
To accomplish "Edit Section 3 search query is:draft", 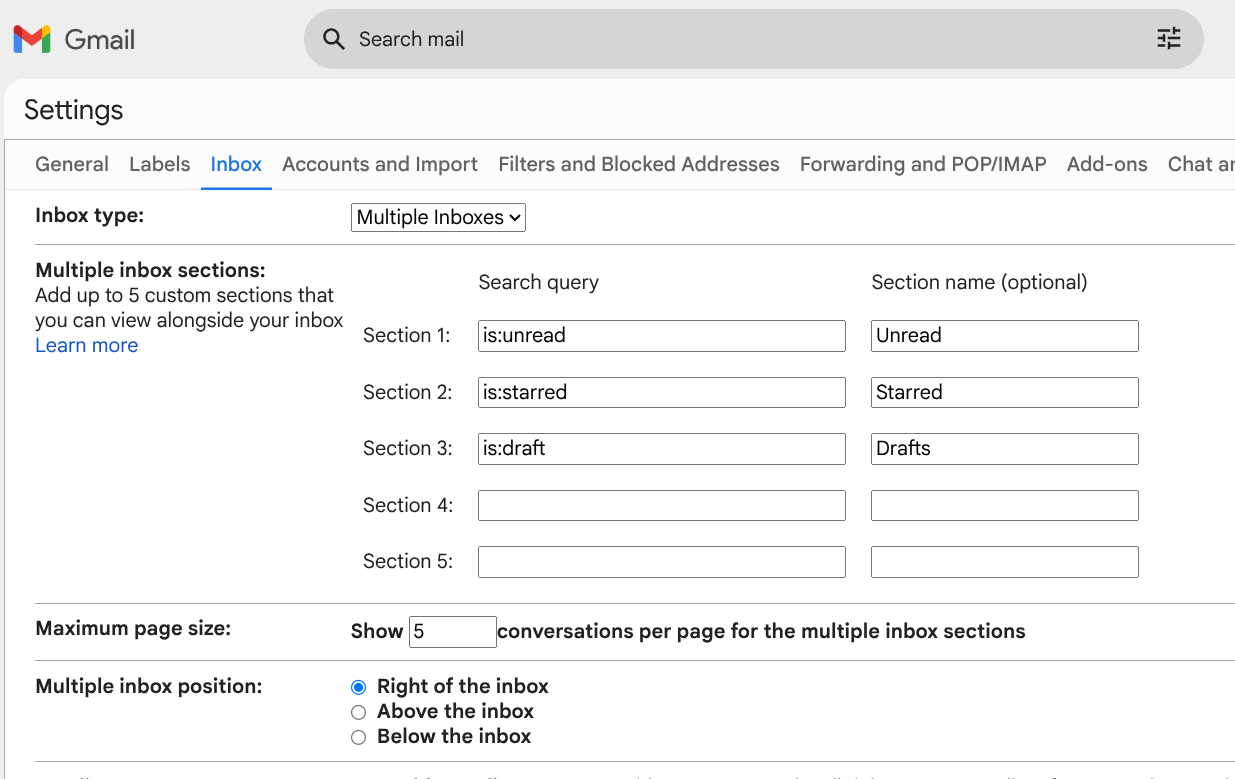I will pyautogui.click(x=662, y=449).
